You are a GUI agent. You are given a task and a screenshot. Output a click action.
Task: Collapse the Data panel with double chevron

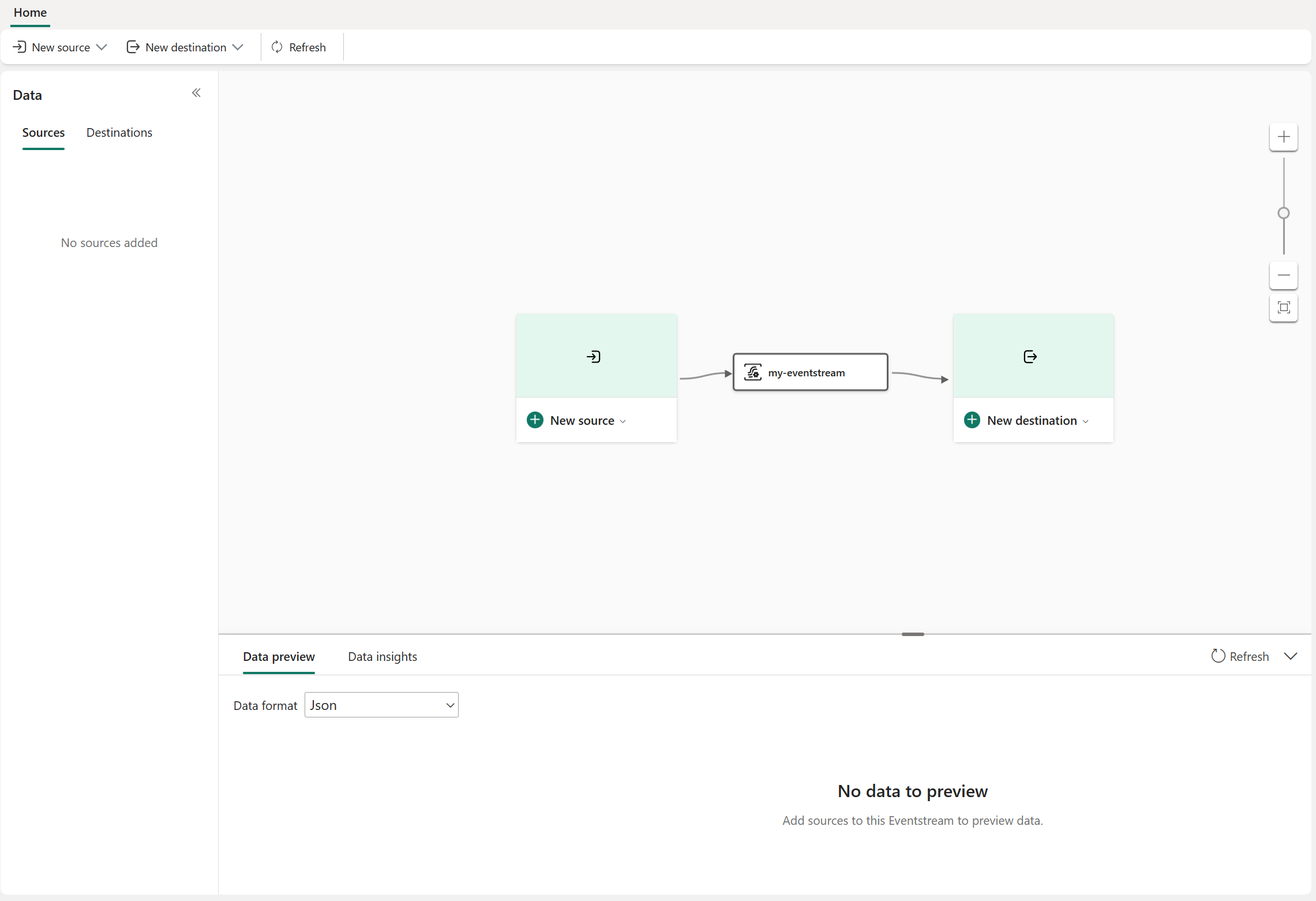[x=196, y=93]
